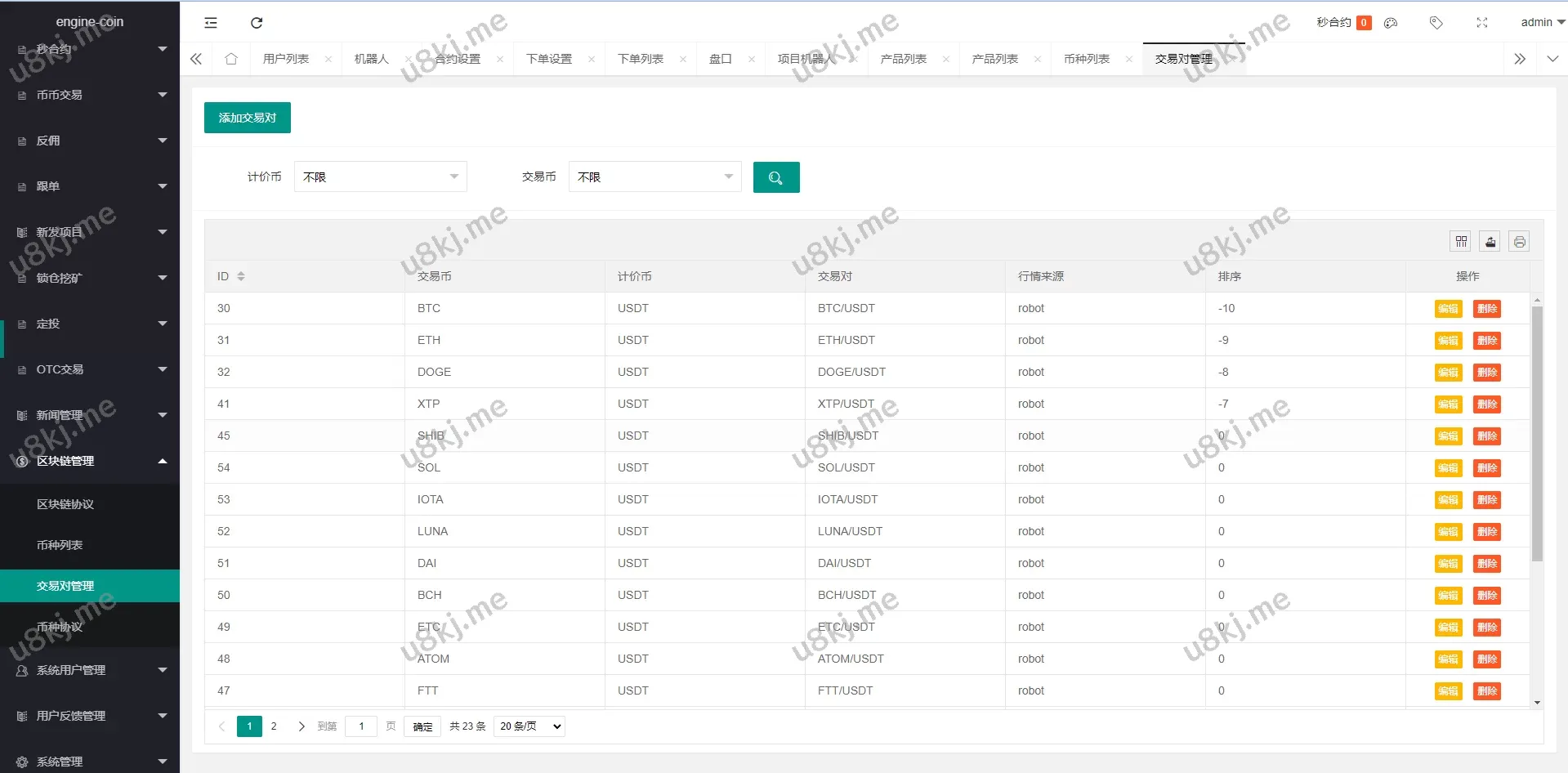Open the column filter grid icon
Viewport: 1568px width, 773px height.
[x=1461, y=241]
